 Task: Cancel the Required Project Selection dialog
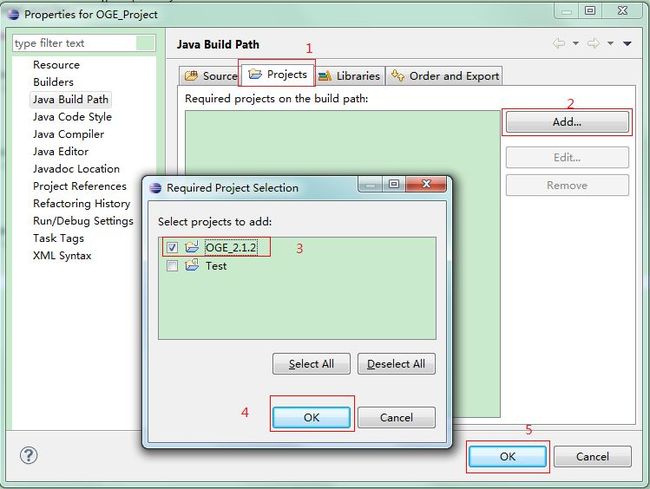pyautogui.click(x=396, y=417)
